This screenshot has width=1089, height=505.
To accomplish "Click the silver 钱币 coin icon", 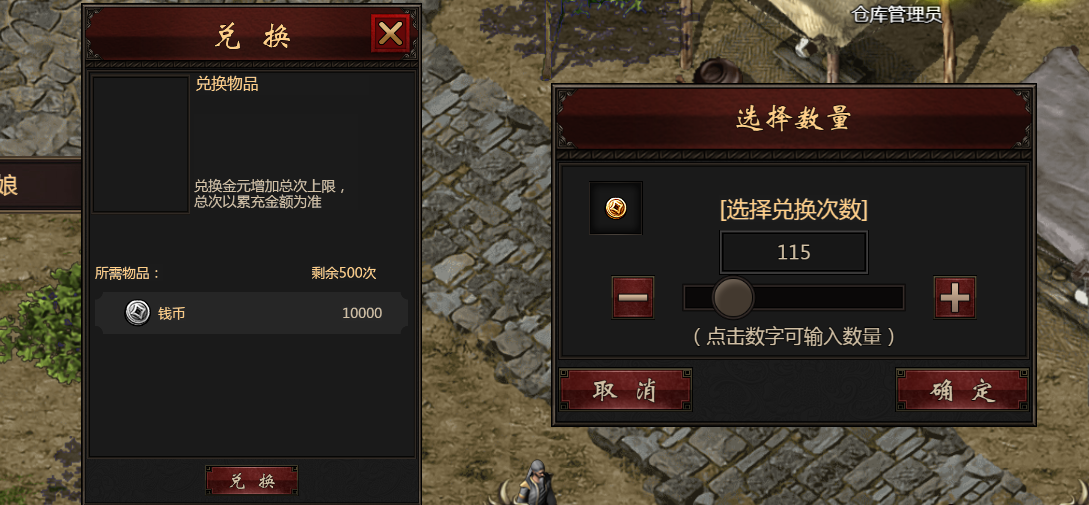I will [138, 313].
